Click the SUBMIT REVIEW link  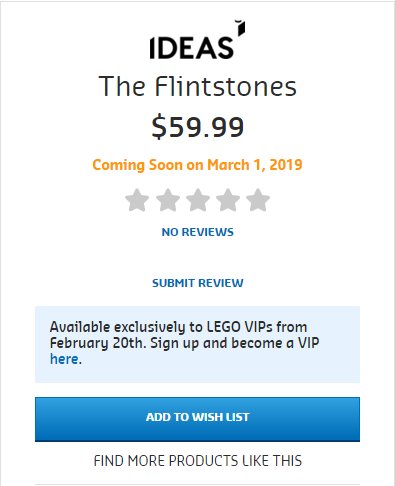coord(198,283)
